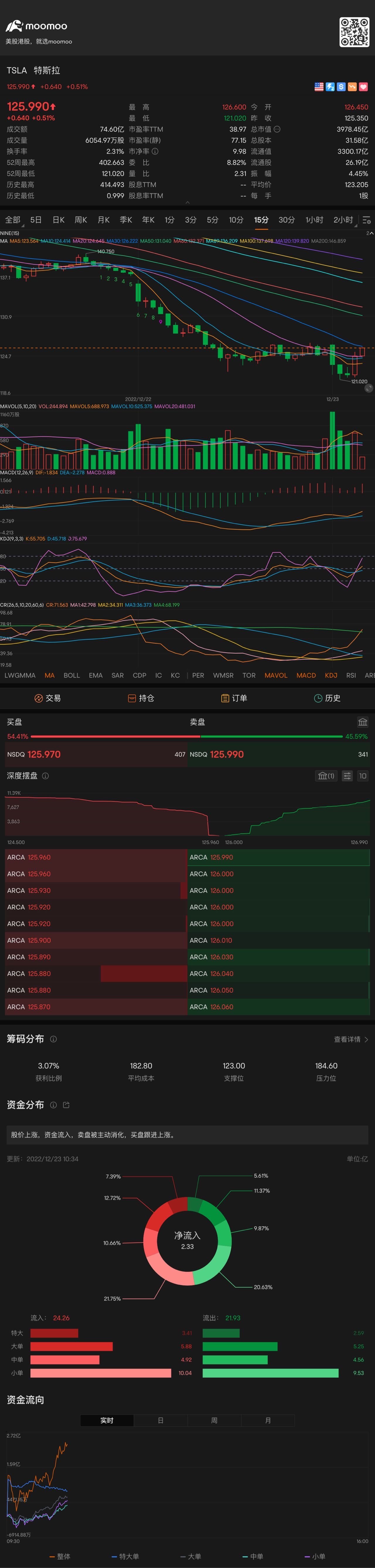
Task: Select the 日K chart tab
Action: coord(58,220)
